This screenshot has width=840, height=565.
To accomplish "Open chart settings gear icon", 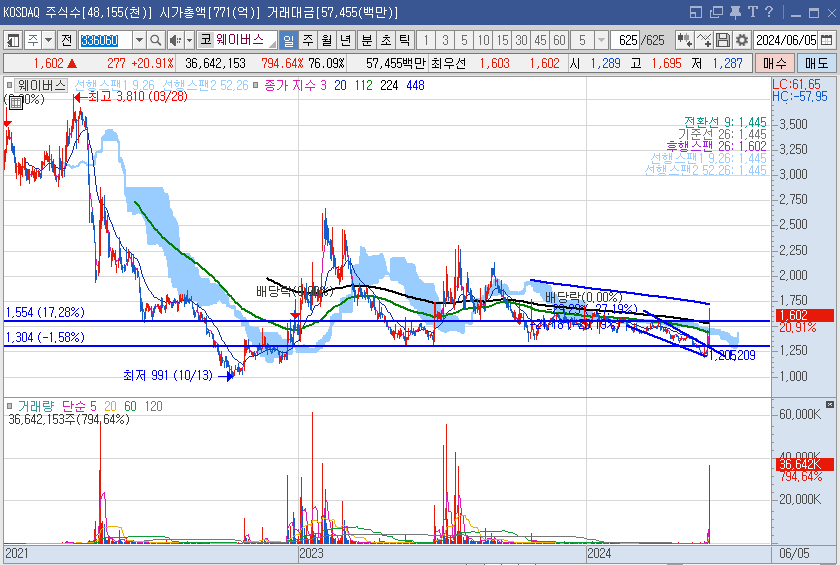I will [x=742, y=40].
